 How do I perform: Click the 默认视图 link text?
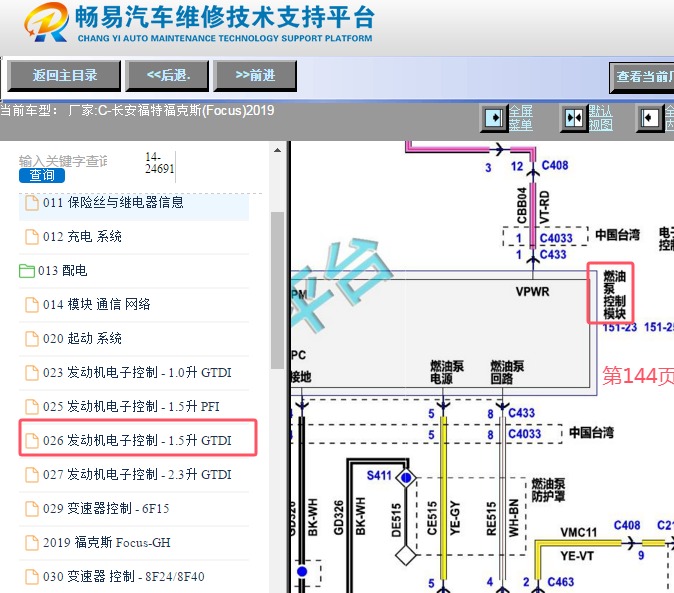[x=600, y=118]
